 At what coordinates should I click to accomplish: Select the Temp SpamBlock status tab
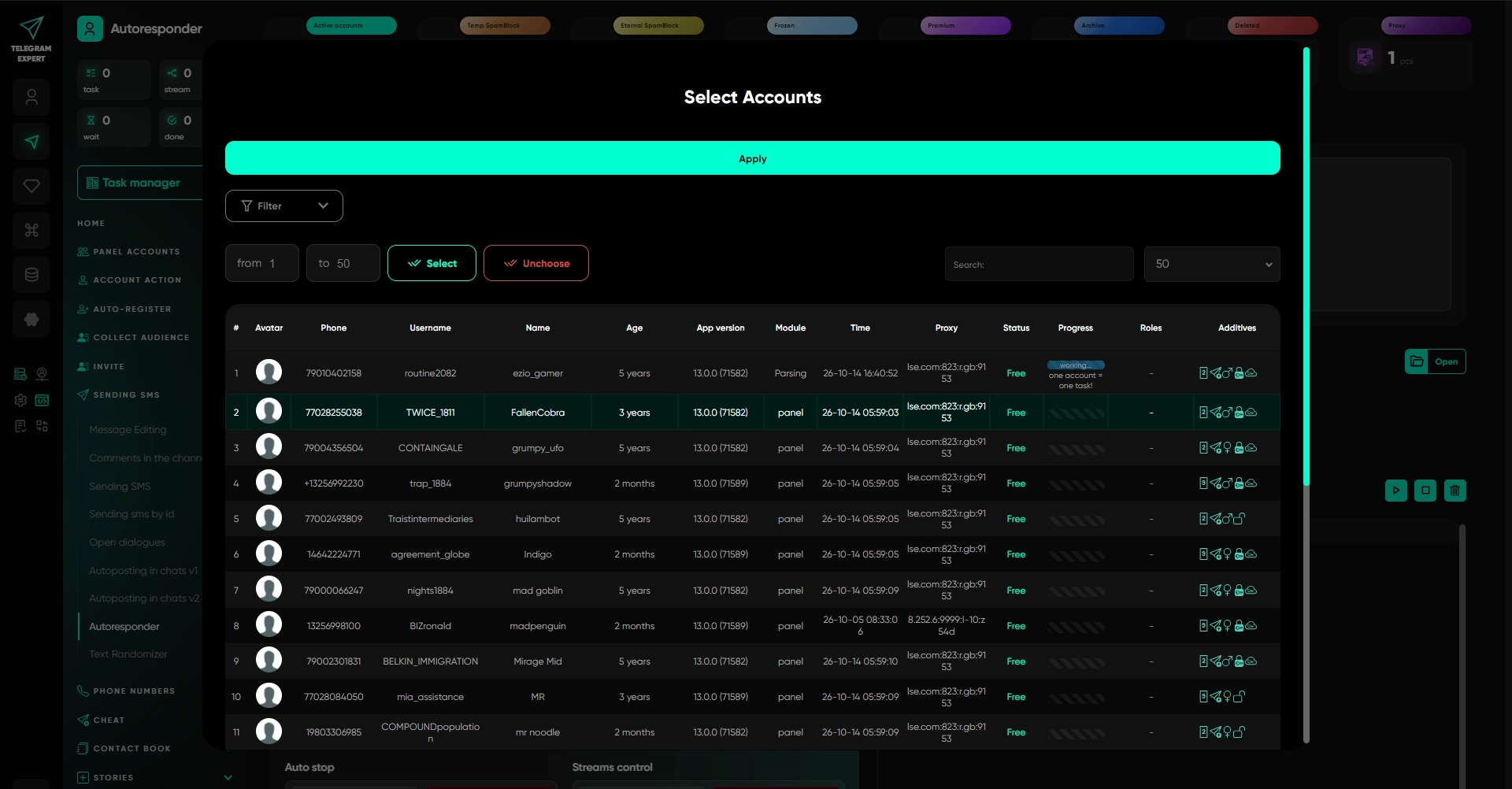(x=505, y=25)
